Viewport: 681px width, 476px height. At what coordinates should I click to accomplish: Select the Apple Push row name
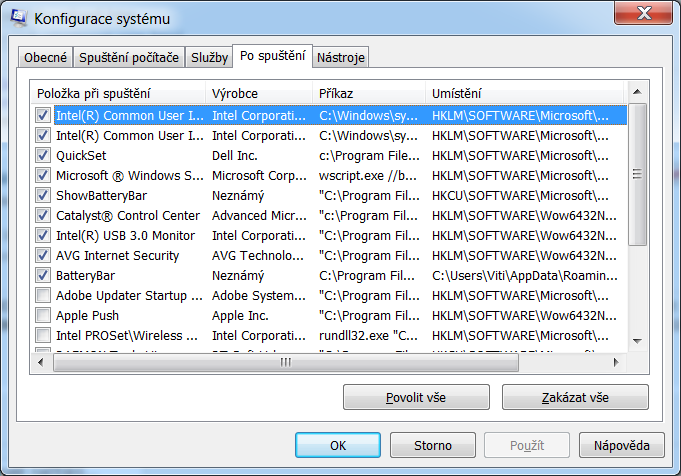click(x=87, y=315)
